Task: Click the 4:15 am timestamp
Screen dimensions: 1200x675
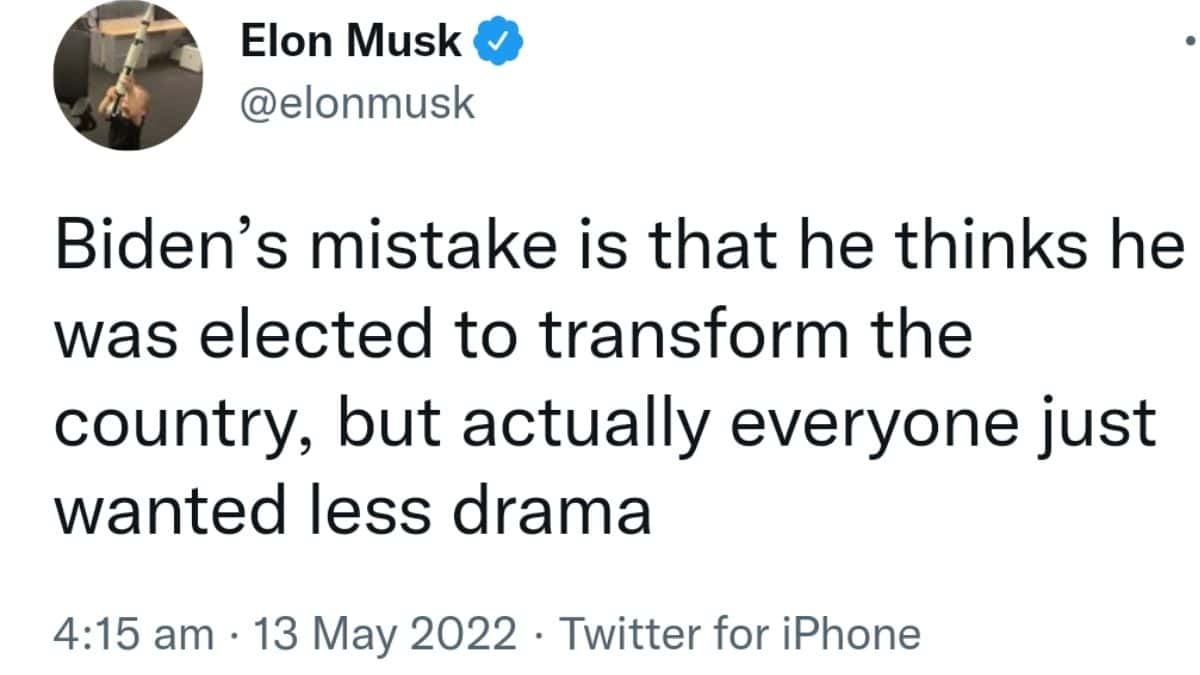Action: 134,634
